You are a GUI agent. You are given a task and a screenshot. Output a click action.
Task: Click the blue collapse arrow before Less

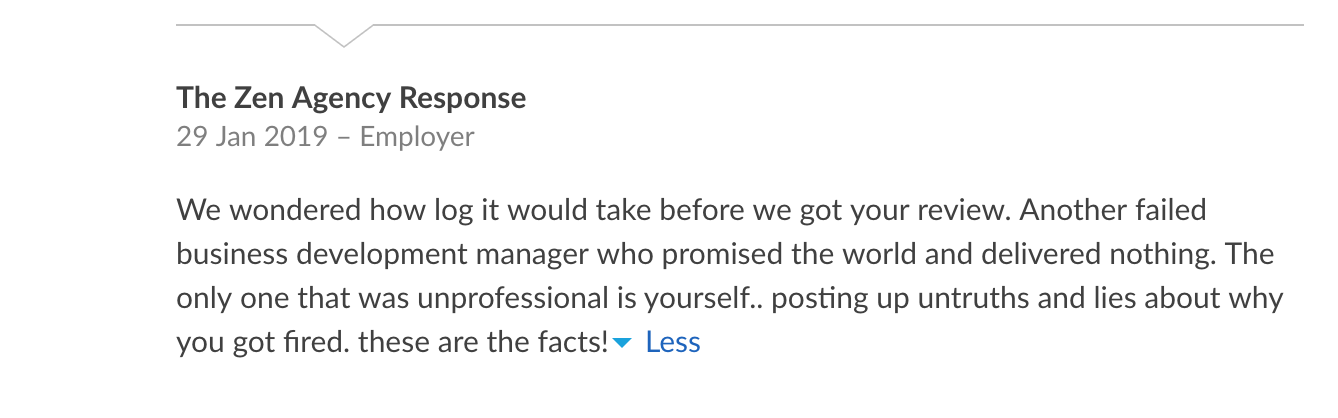coord(623,344)
